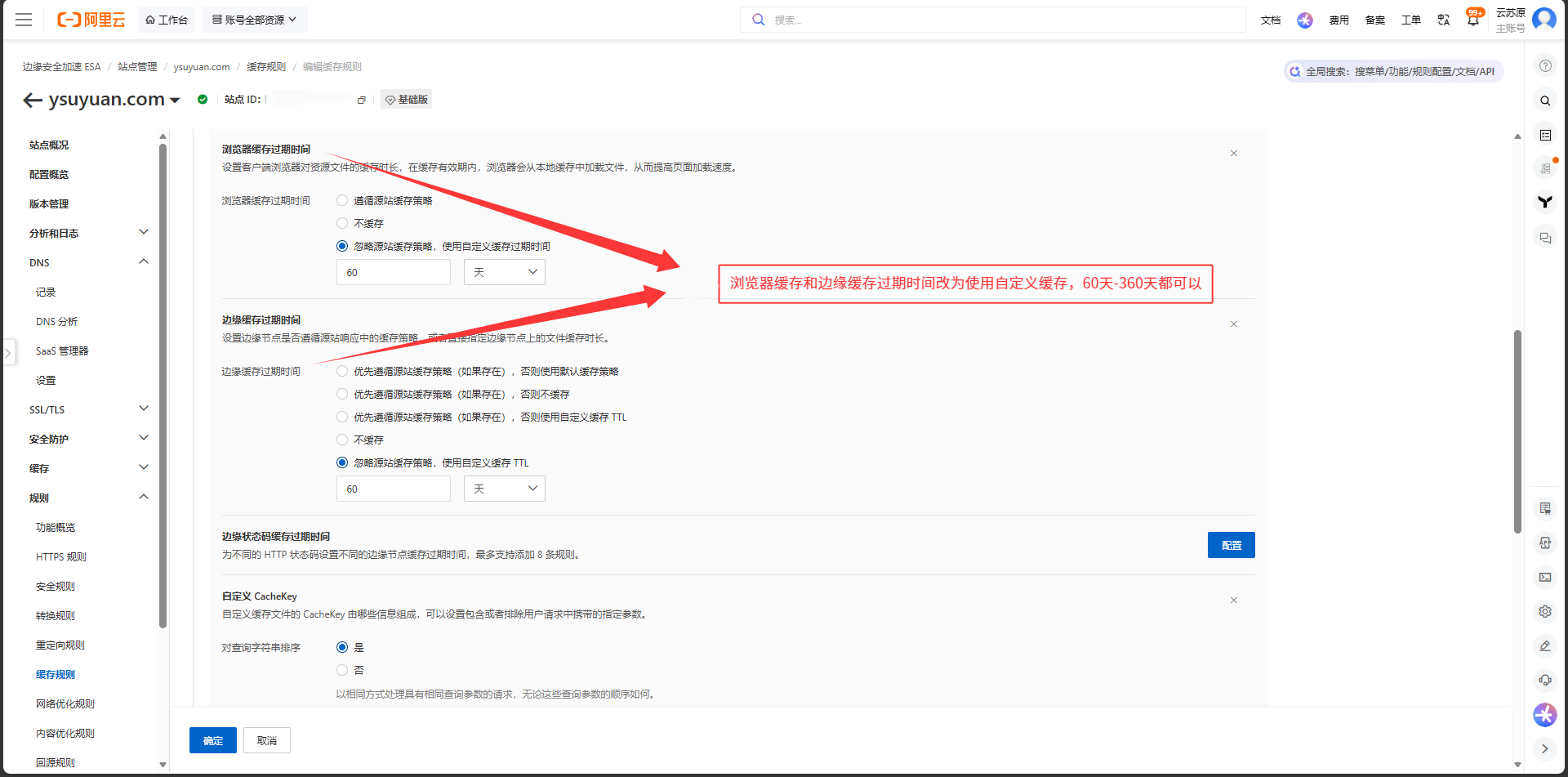The height and width of the screenshot is (777, 1568).
Task: Open 缓存规则 in sidebar
Action: 56,674
